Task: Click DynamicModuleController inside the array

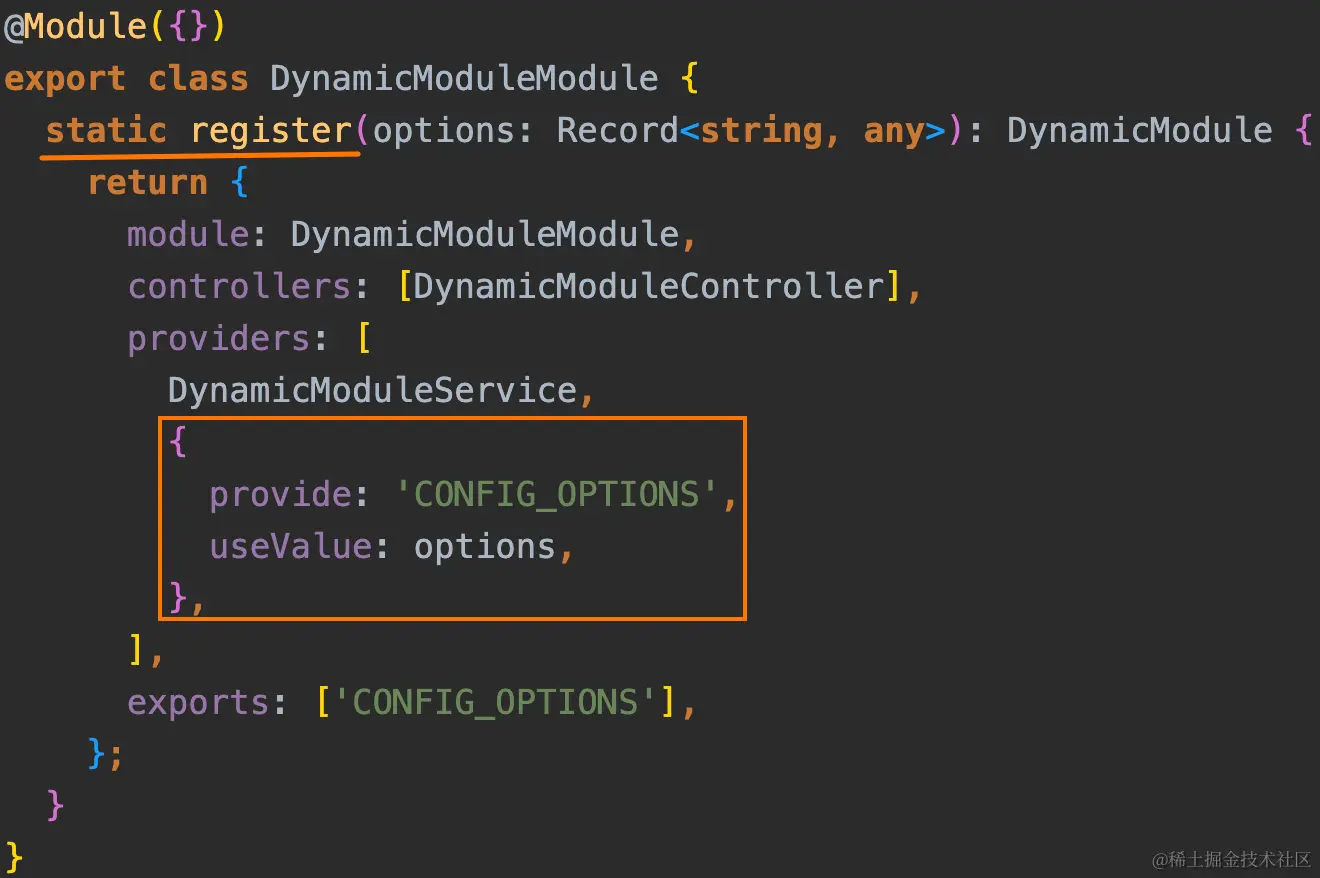Action: pos(648,287)
